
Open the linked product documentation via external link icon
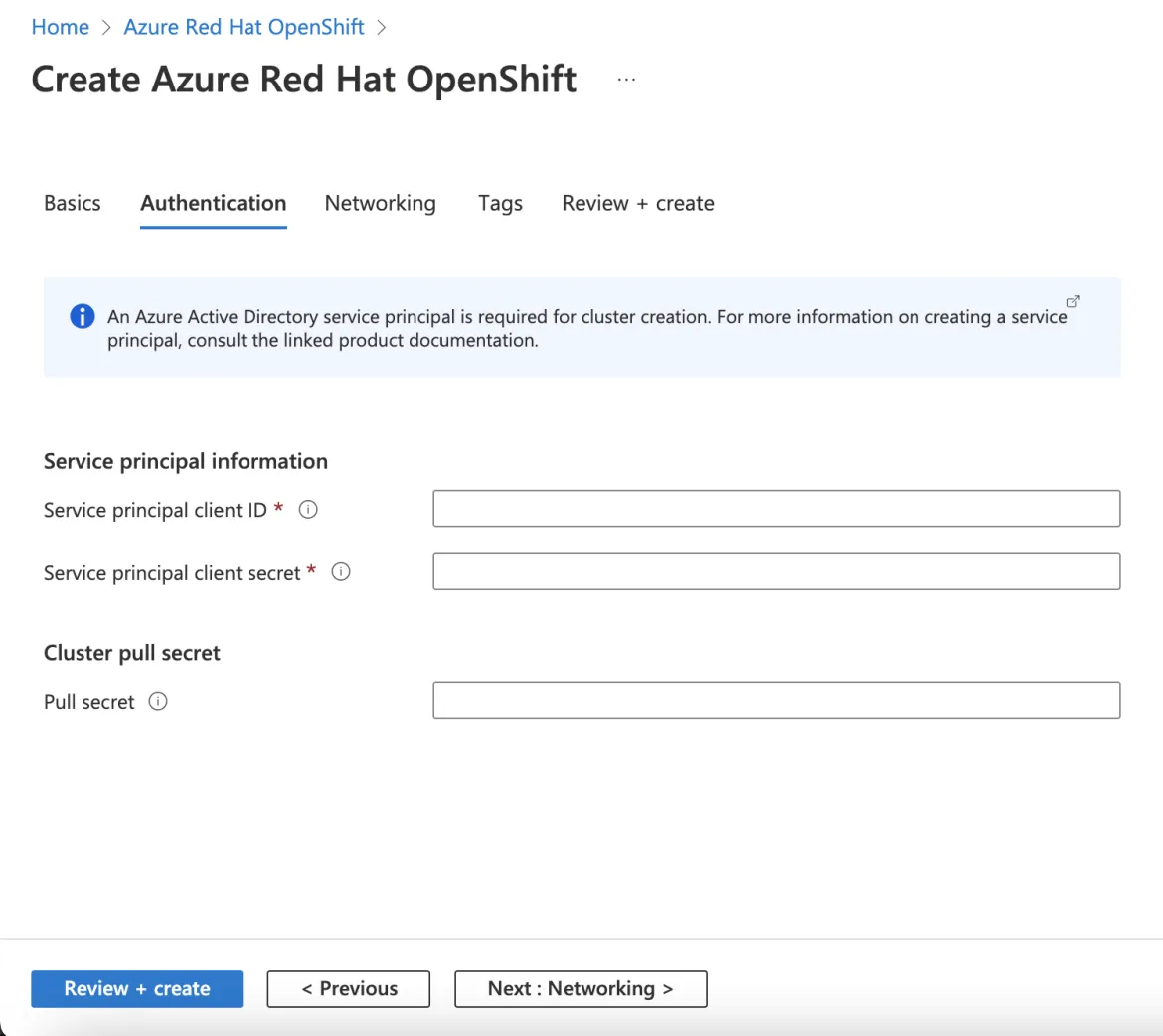[1072, 300]
